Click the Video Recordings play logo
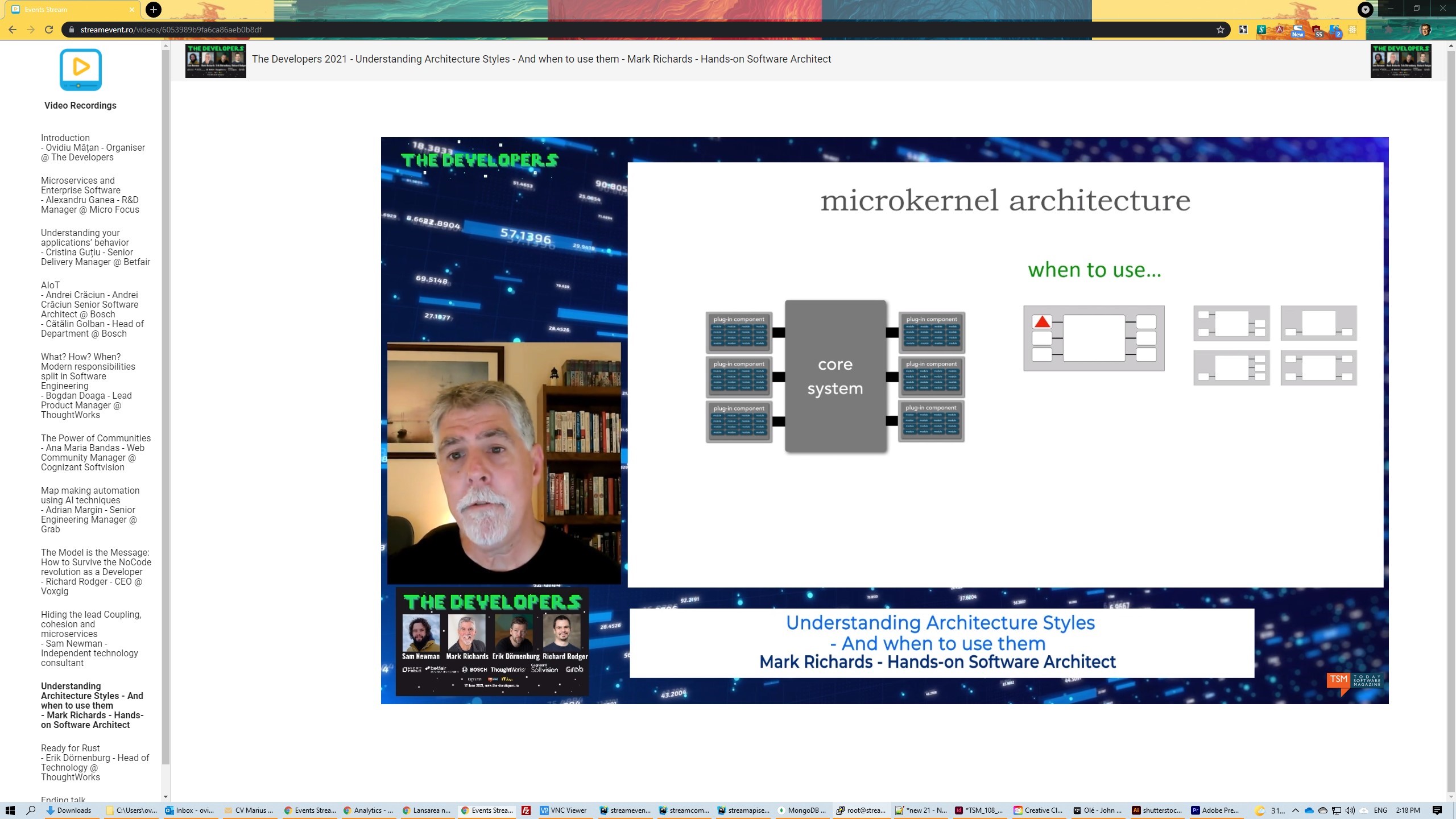Viewport: 1456px width, 819px height. [80, 69]
